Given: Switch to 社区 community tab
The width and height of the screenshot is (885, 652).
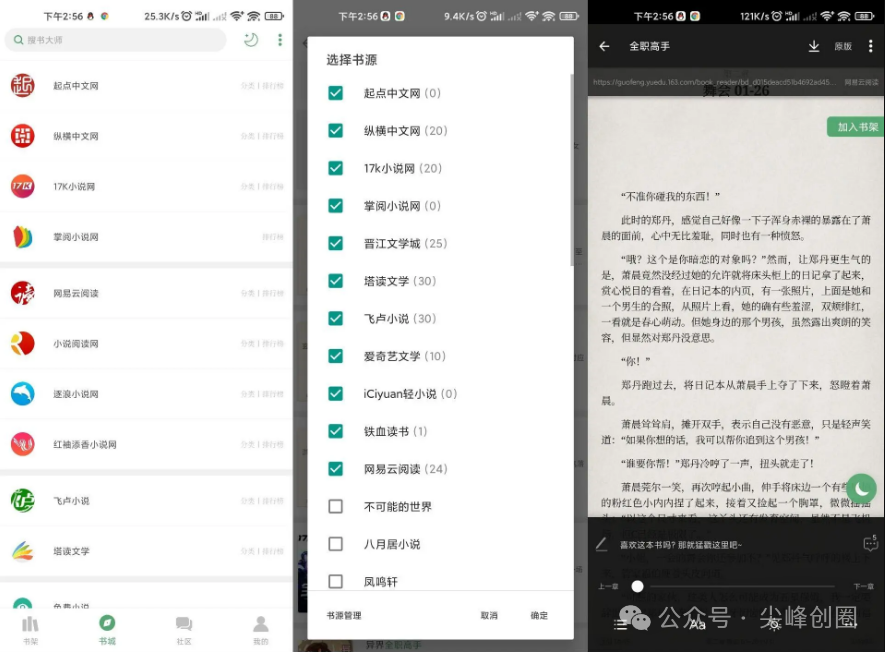Looking at the screenshot, I should (x=184, y=629).
